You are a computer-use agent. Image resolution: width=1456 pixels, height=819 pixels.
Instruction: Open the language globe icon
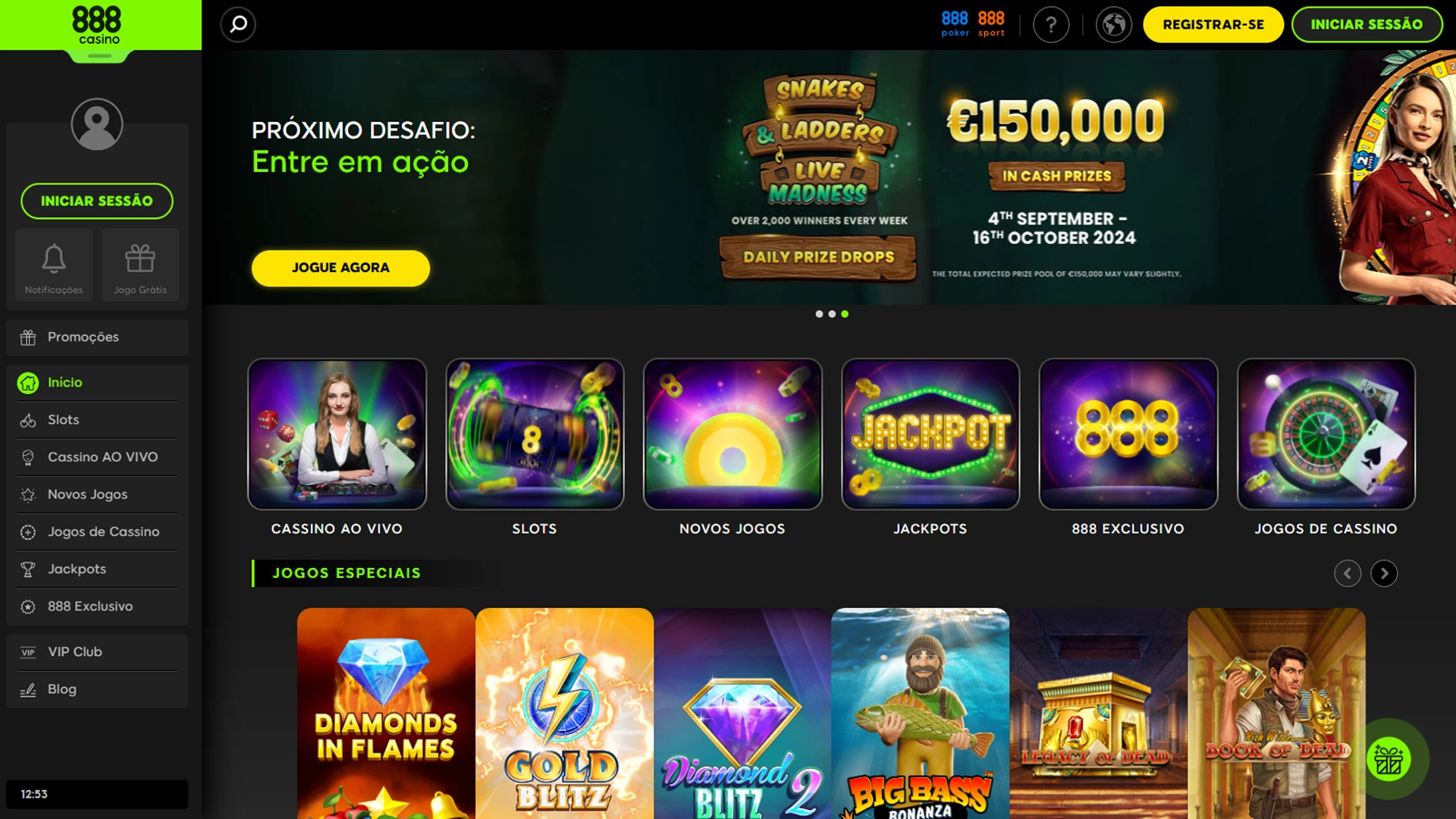click(x=1114, y=24)
